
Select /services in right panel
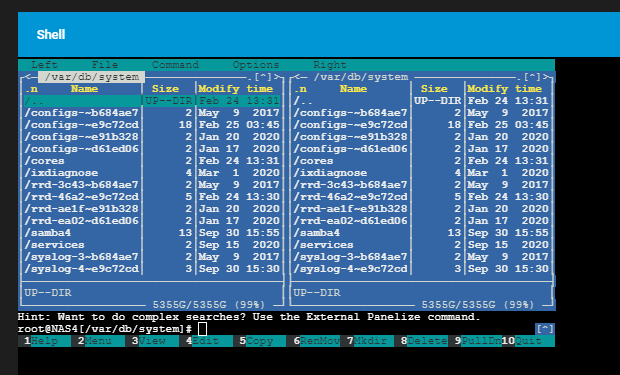421,245
